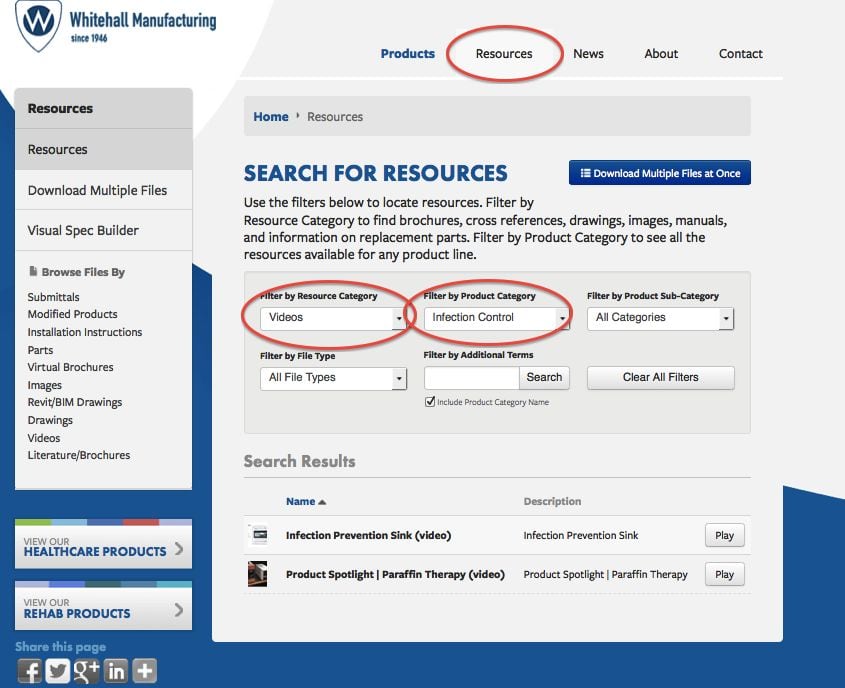Share page on Google Plus icon
The image size is (845, 688).
tap(87, 671)
